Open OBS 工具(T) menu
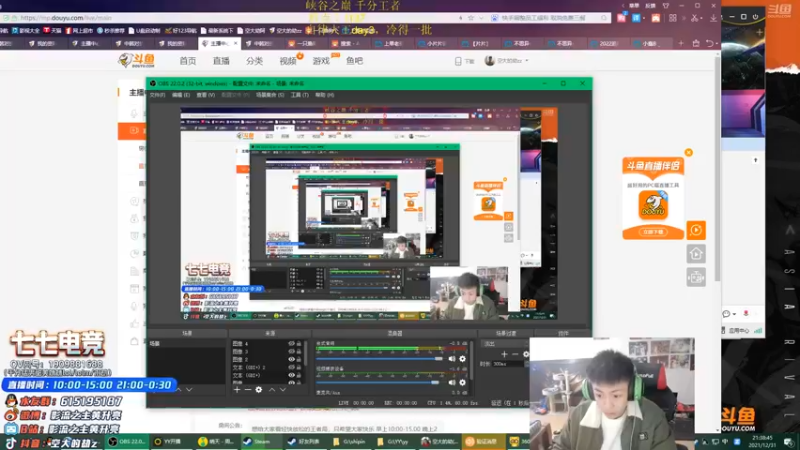 point(299,95)
